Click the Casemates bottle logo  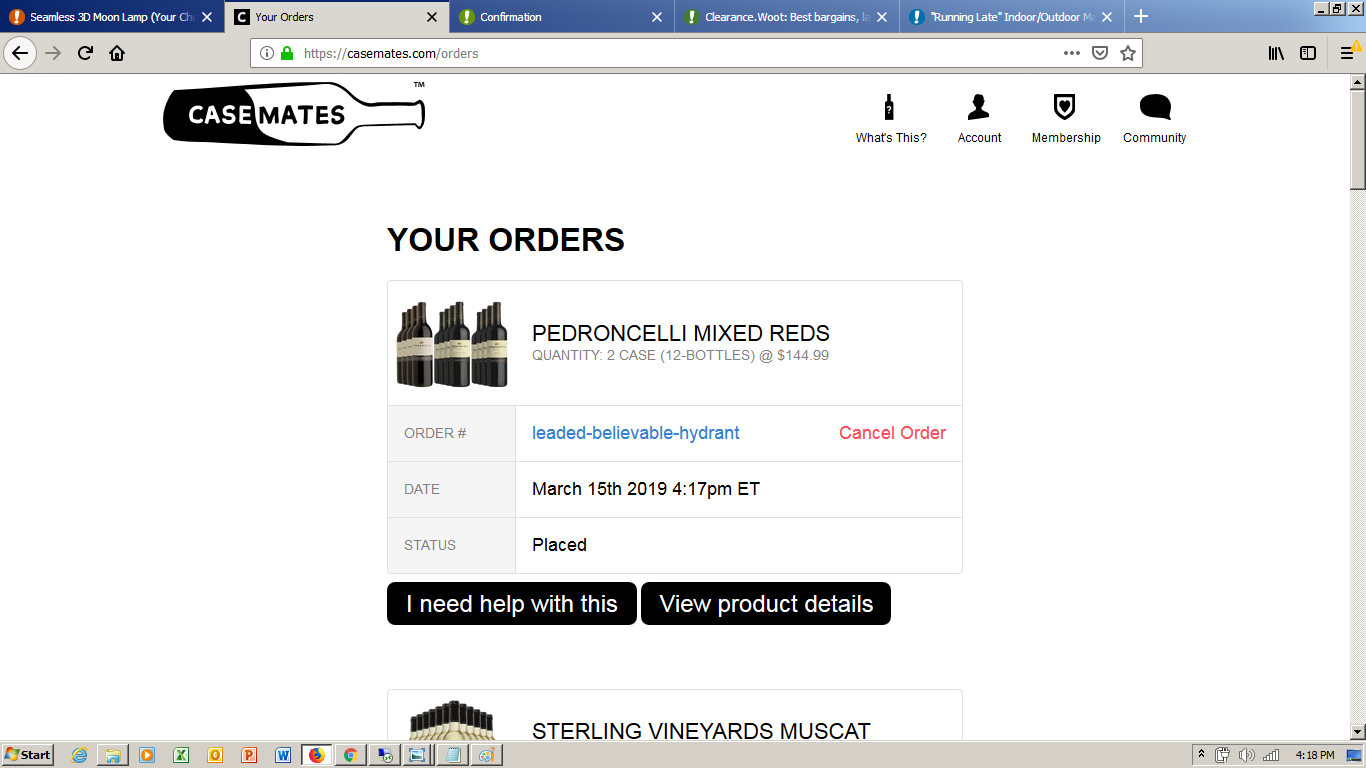point(294,114)
